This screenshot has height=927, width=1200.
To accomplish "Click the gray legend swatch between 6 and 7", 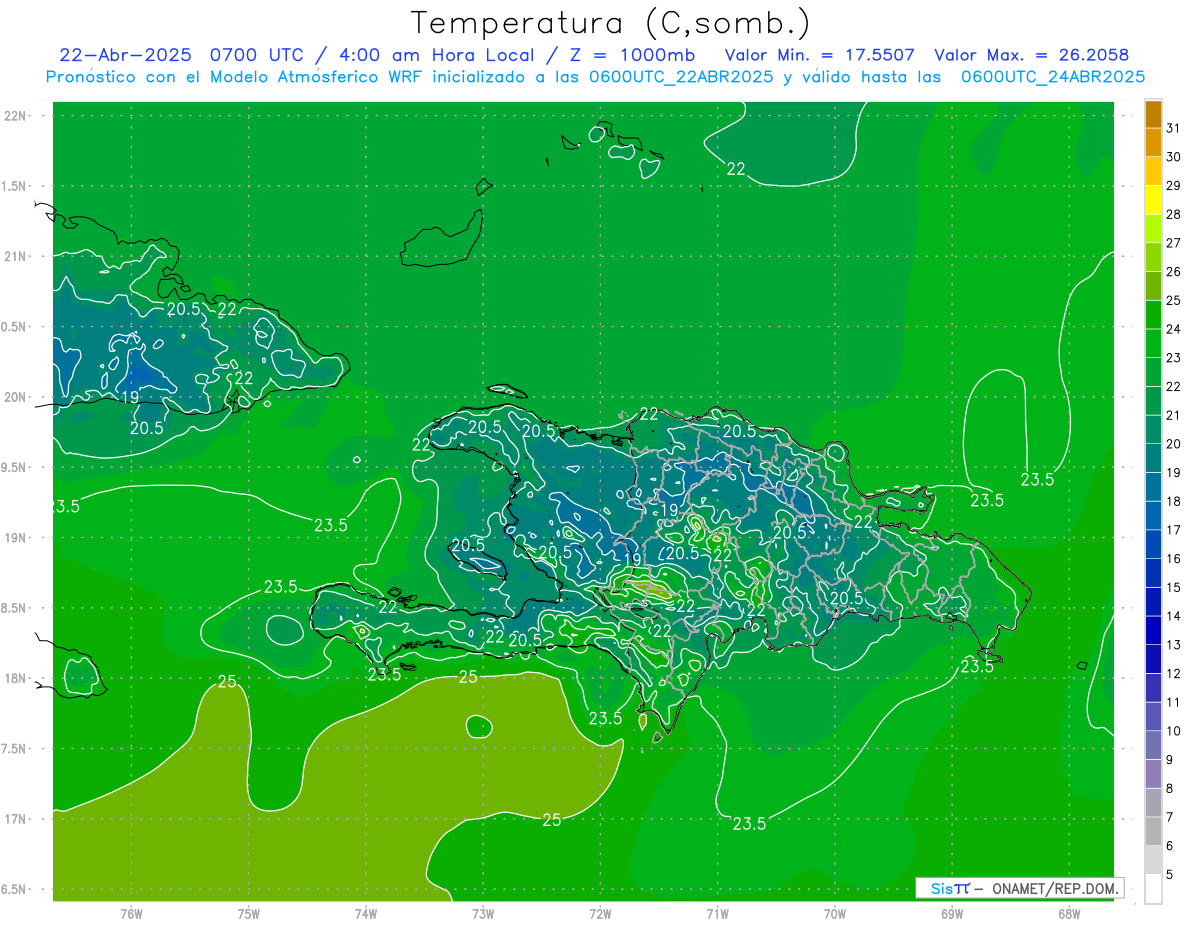I will 1153,832.
